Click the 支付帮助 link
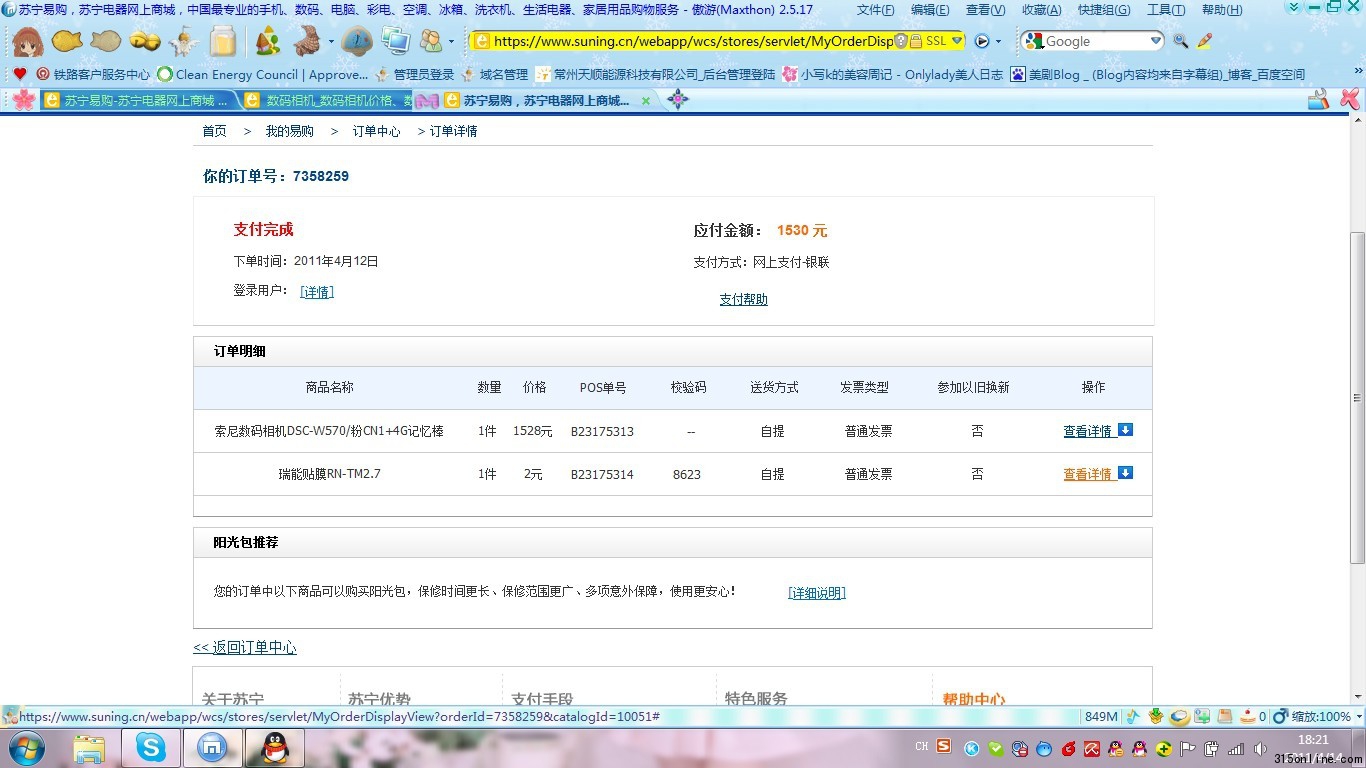Image resolution: width=1366 pixels, height=768 pixels. point(743,300)
